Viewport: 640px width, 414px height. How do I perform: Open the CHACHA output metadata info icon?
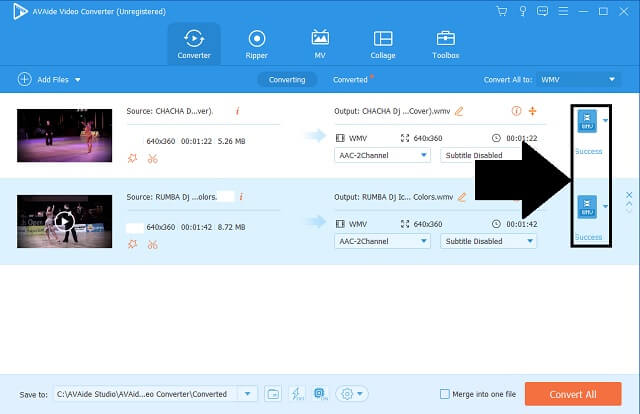[516, 111]
